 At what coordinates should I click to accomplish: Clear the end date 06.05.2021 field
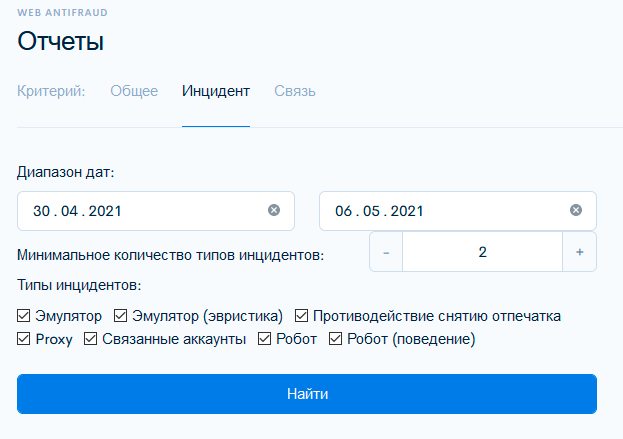[x=576, y=211]
